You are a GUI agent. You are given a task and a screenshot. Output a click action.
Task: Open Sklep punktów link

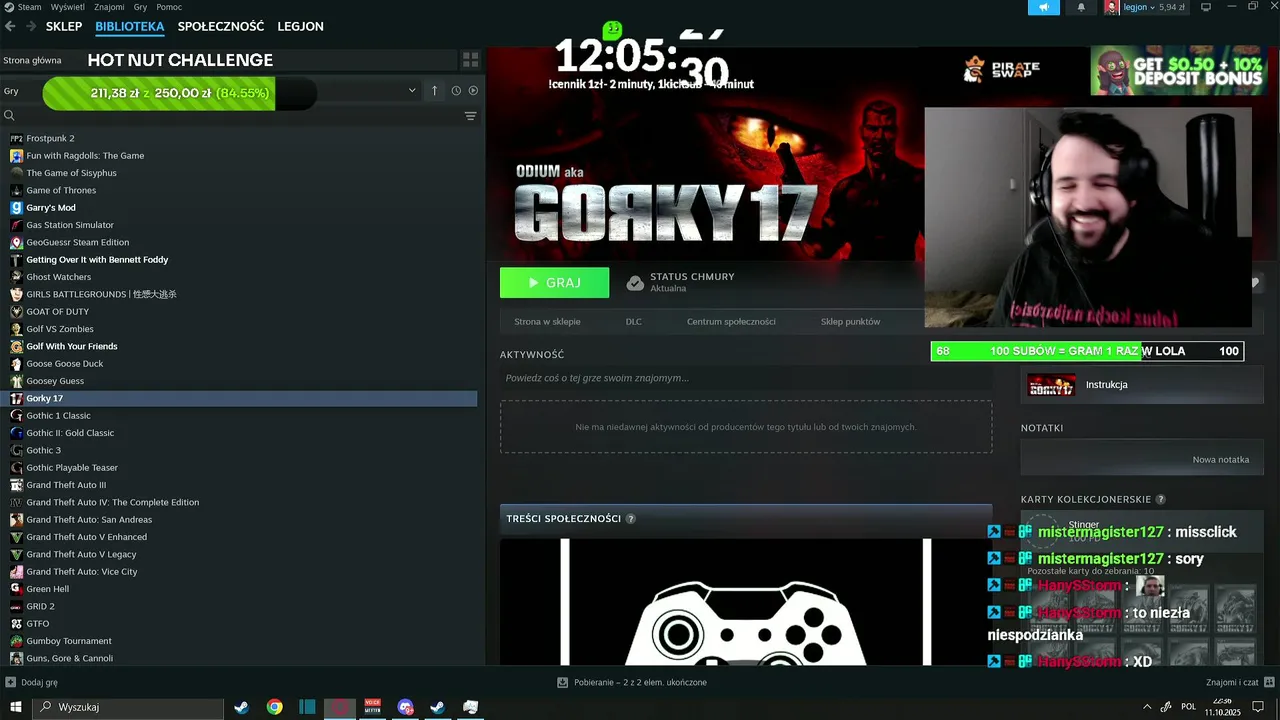coord(850,322)
